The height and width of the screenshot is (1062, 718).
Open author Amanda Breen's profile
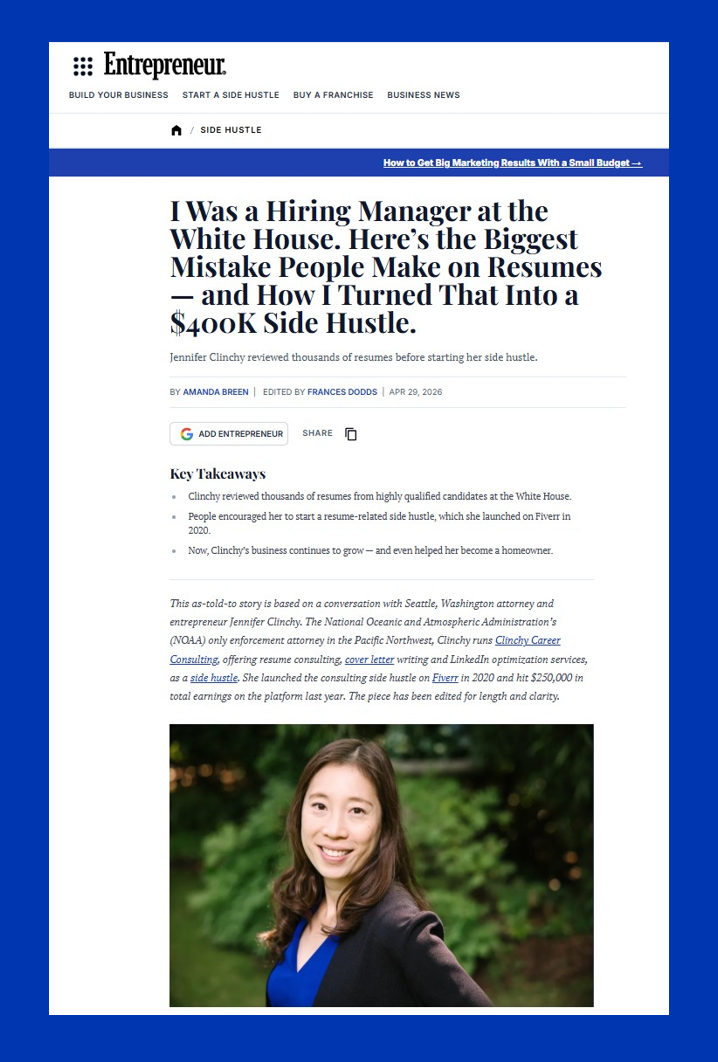[x=215, y=392]
